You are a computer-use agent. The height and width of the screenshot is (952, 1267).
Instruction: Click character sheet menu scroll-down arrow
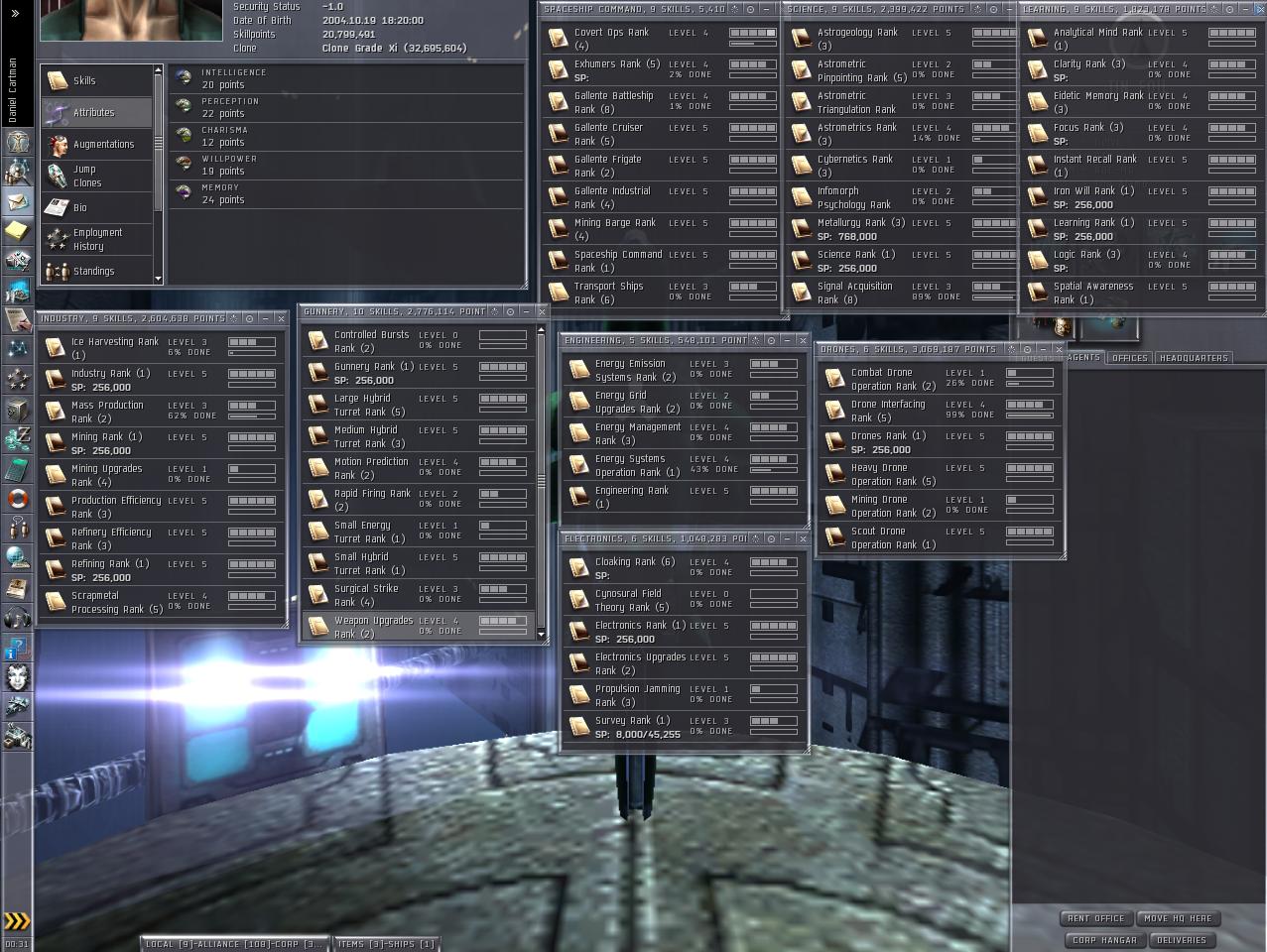coord(158,280)
